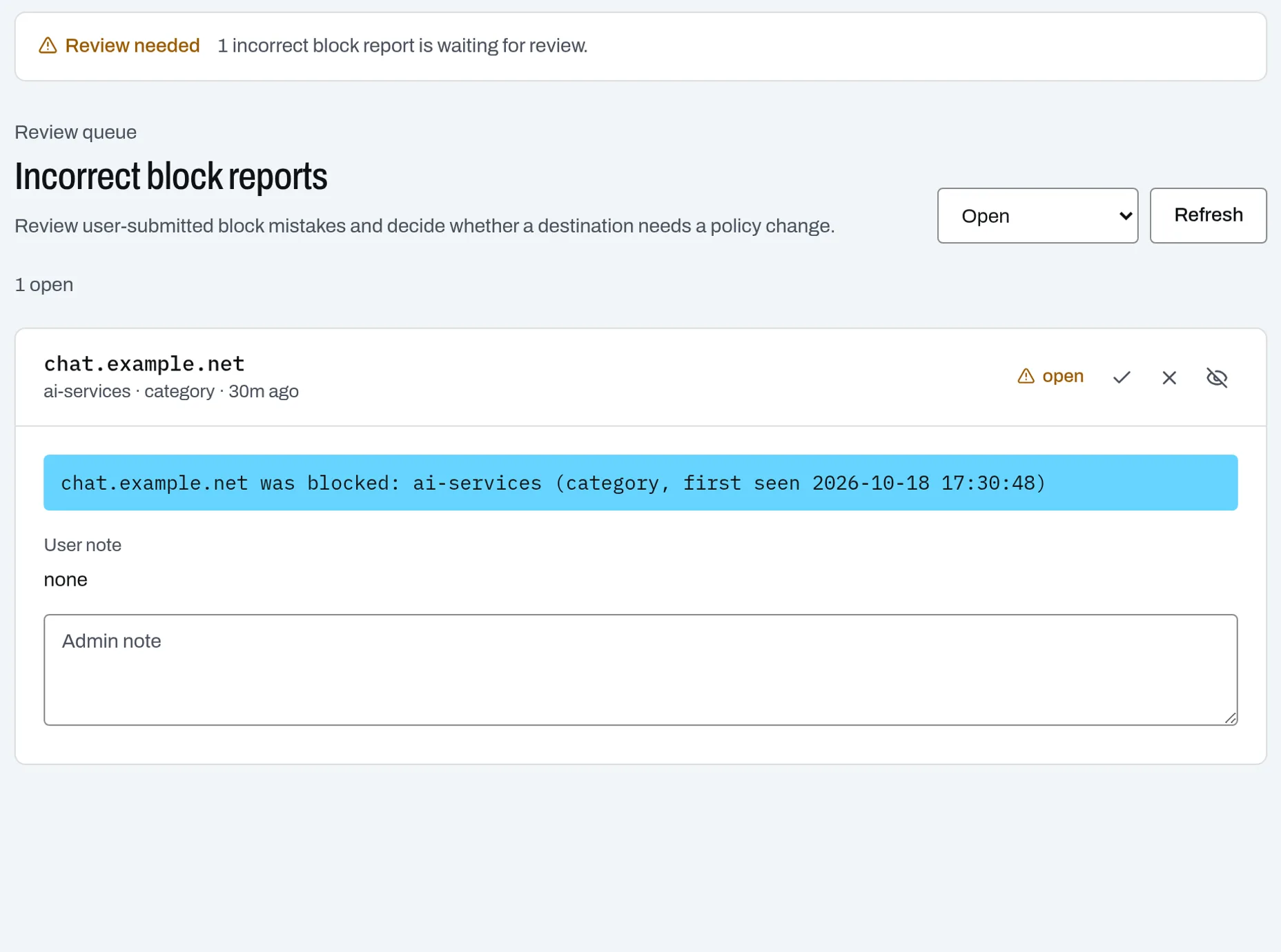The width and height of the screenshot is (1281, 952).
Task: Click the Review needed warning triangle icon
Action: coord(48,46)
